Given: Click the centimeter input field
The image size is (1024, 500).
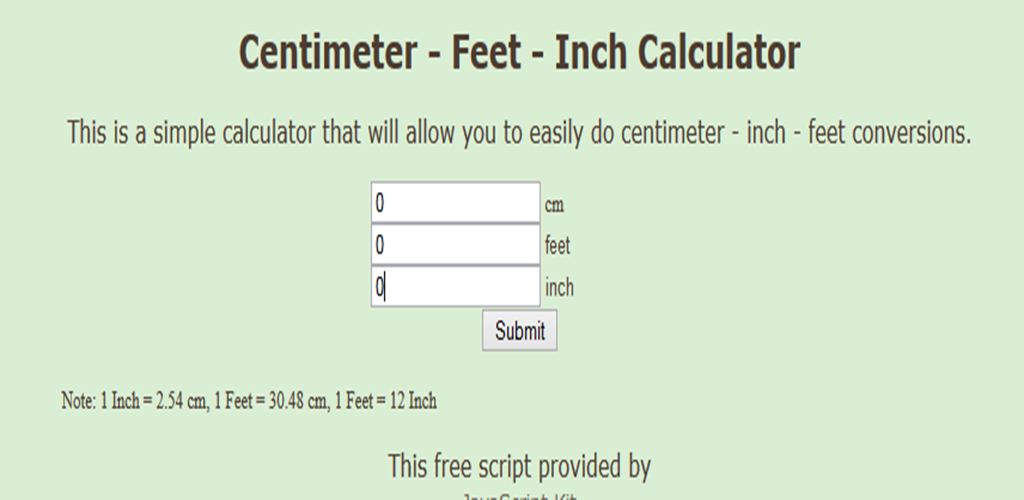Looking at the screenshot, I should [455, 203].
